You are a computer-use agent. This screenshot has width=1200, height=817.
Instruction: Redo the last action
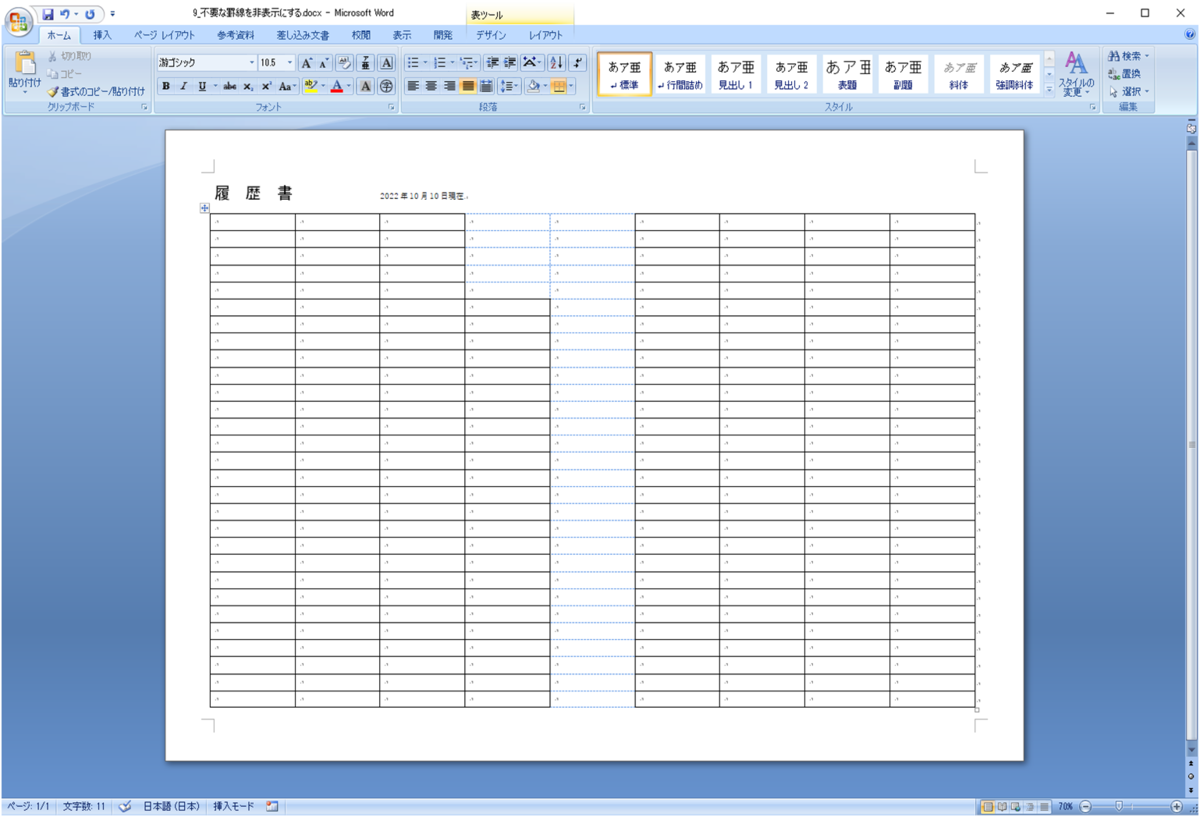click(x=90, y=14)
